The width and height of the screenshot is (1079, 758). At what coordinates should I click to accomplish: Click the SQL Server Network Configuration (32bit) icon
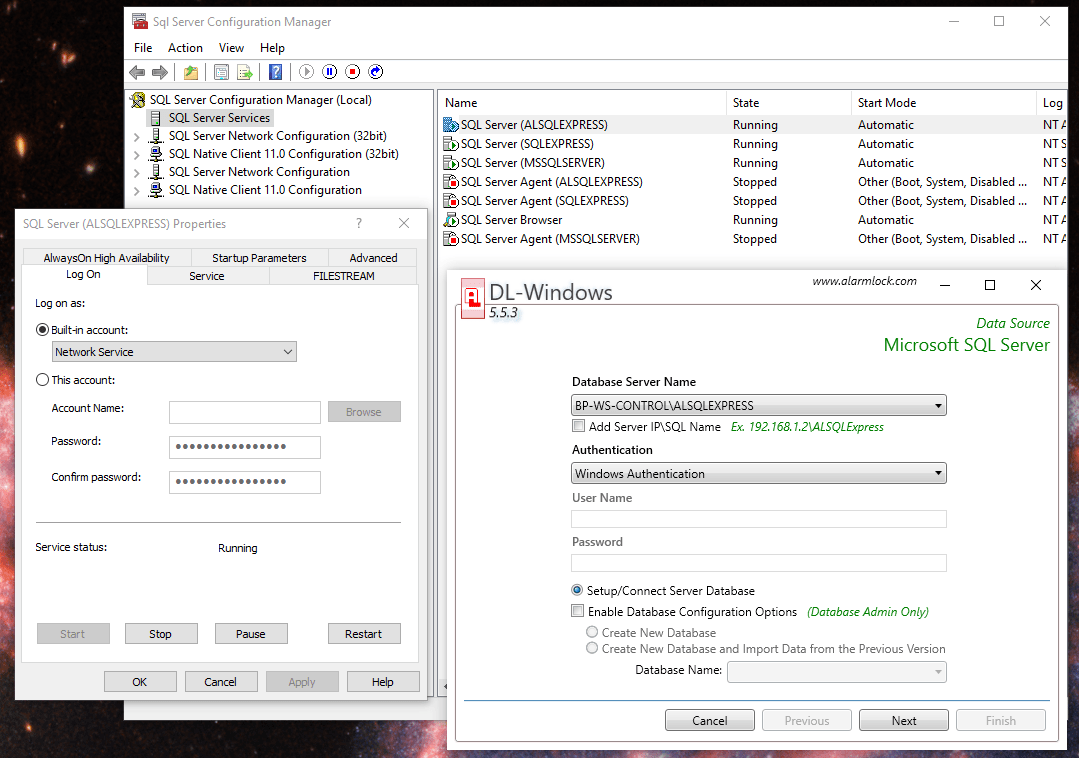tap(156, 136)
